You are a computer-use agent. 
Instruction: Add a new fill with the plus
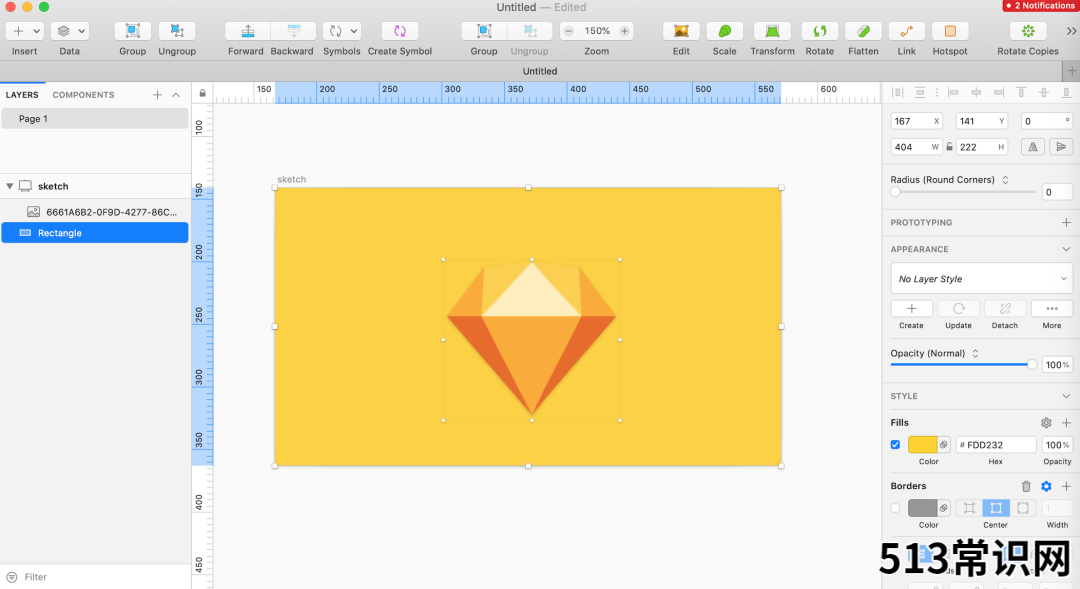(1066, 422)
